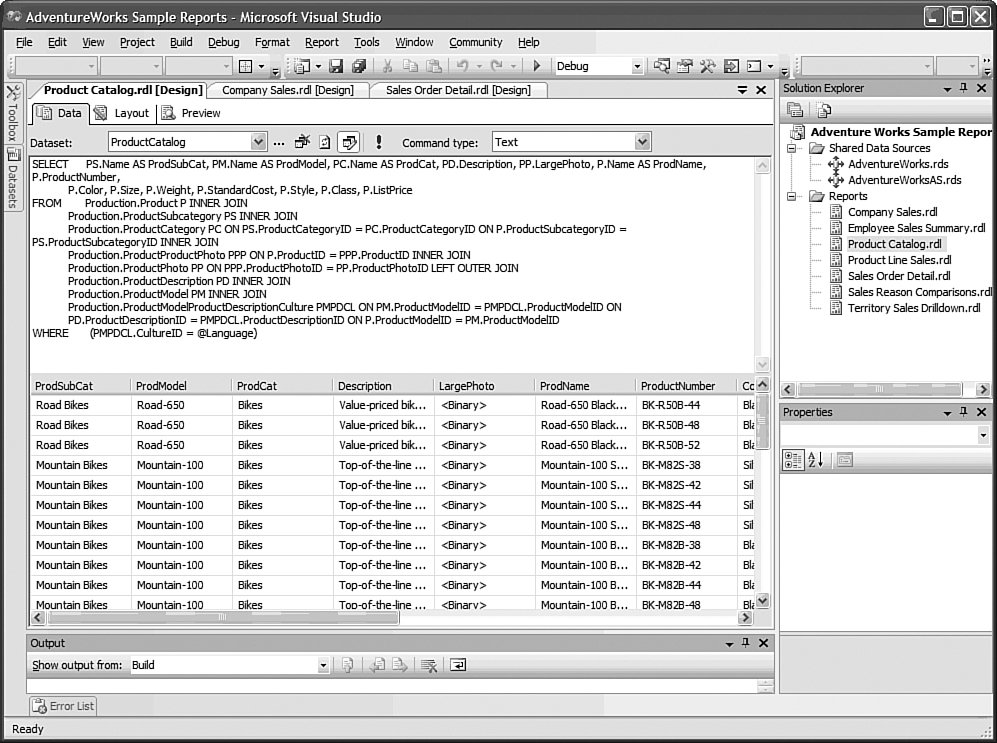Click the SQL query text editor

392,265
